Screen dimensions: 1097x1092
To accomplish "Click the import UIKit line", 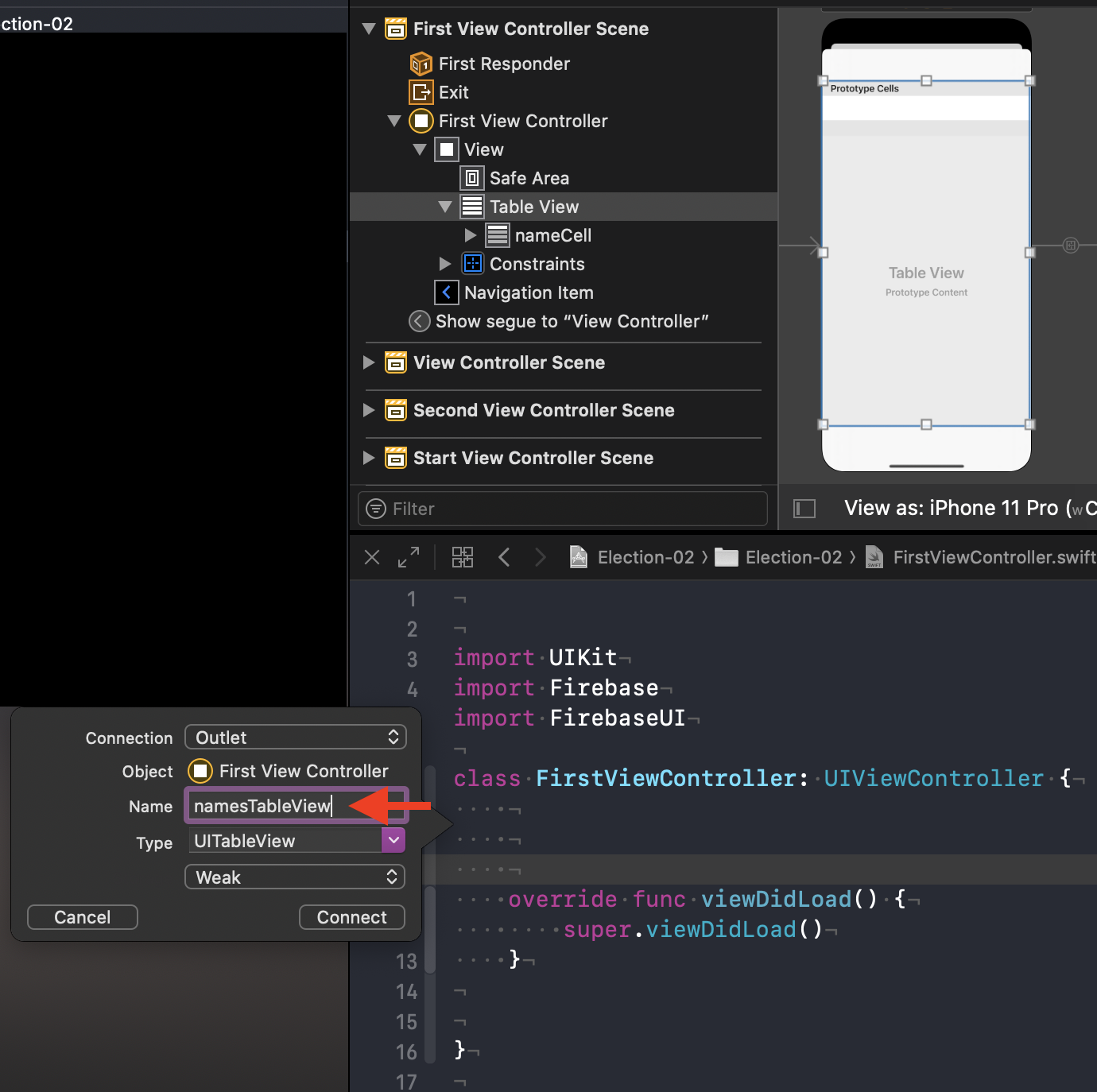I will 535,657.
